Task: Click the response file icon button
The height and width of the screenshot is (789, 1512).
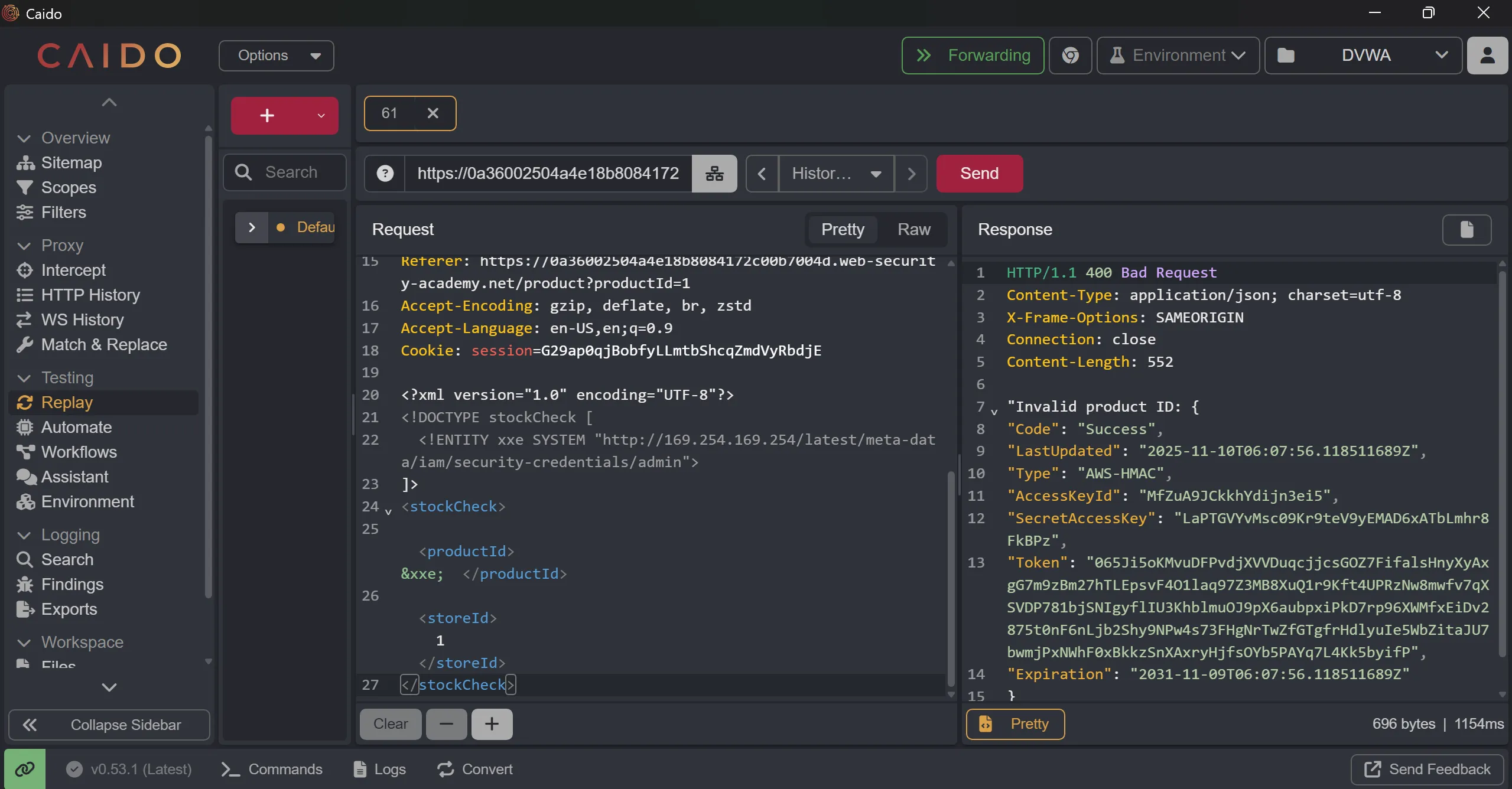Action: [x=1467, y=230]
